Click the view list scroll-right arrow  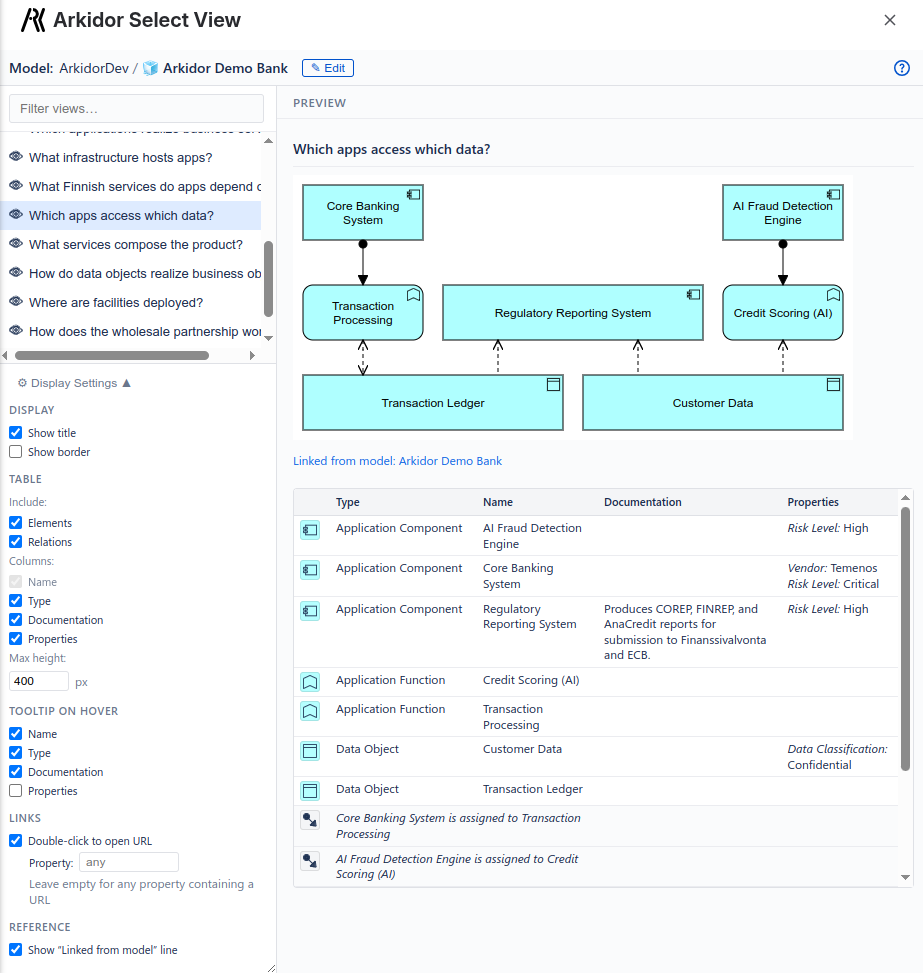click(x=252, y=356)
